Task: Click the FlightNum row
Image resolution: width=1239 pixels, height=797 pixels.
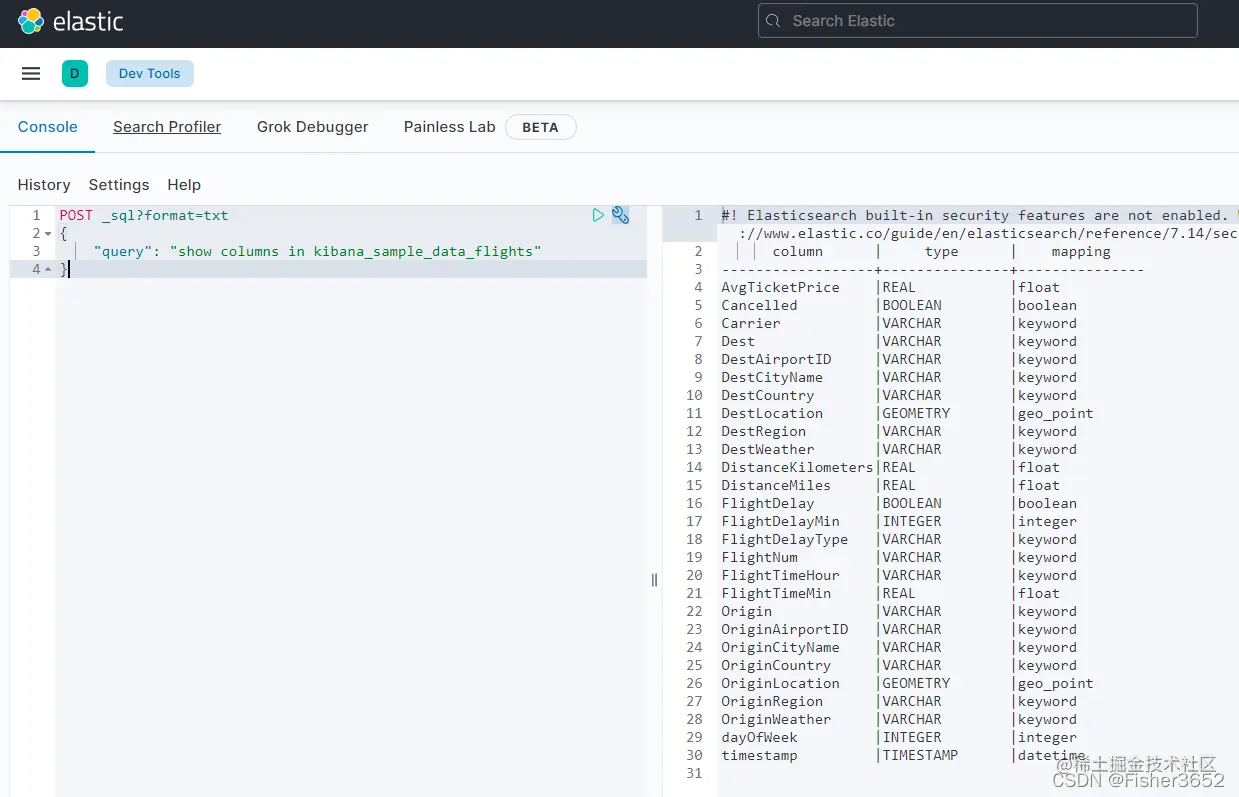Action: (899, 557)
